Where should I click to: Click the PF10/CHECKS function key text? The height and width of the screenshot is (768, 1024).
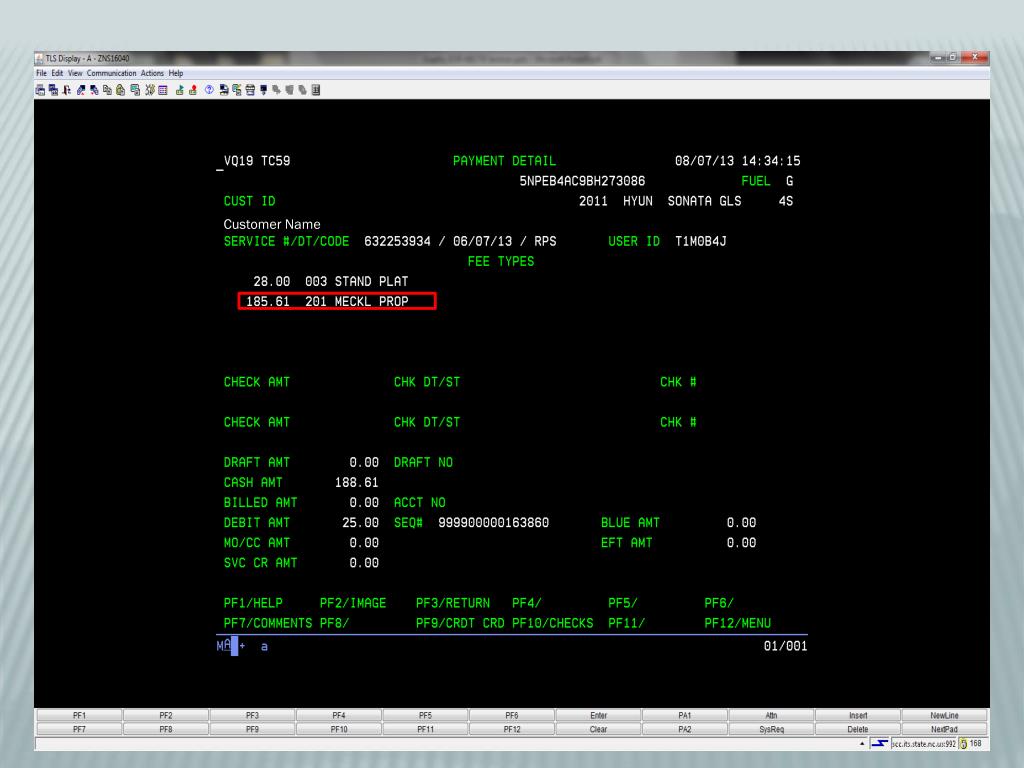click(552, 623)
